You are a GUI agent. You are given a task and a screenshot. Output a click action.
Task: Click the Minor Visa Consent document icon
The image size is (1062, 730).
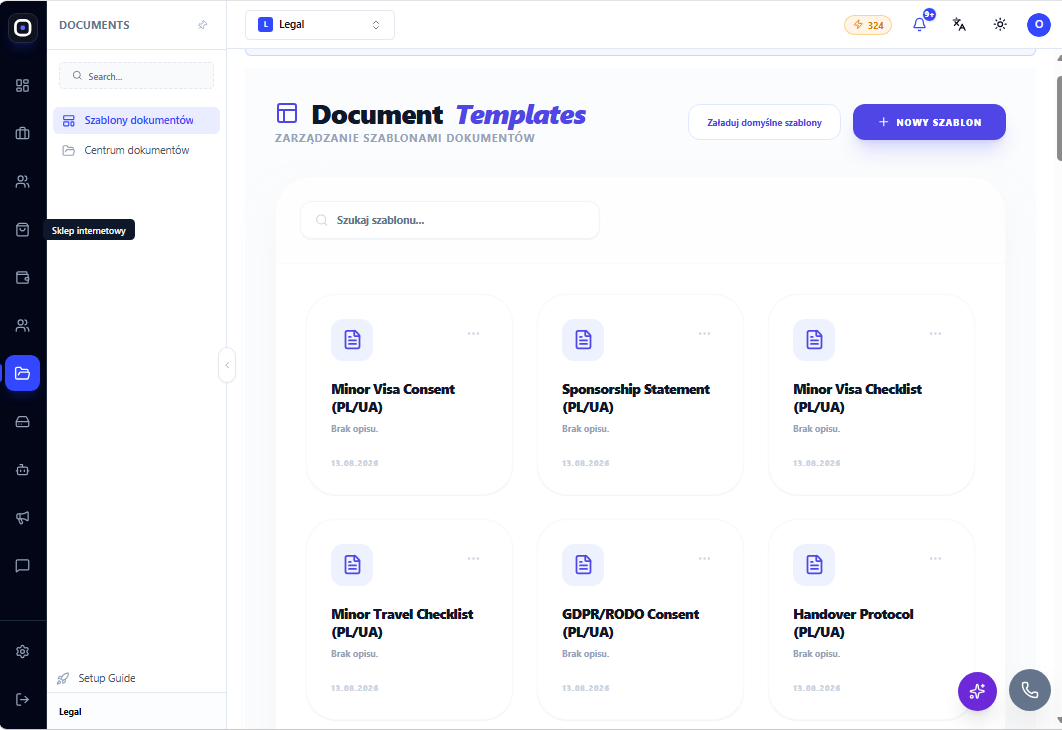pyautogui.click(x=352, y=339)
